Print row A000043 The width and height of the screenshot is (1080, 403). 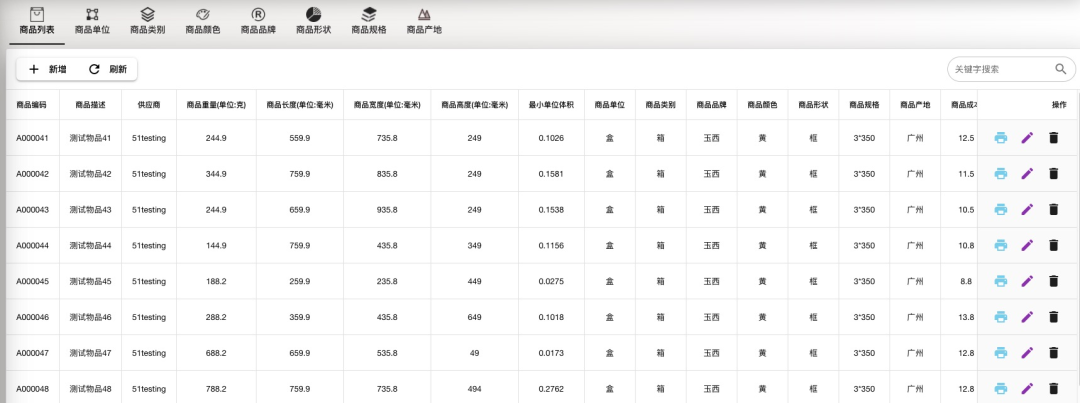[x=1001, y=209]
